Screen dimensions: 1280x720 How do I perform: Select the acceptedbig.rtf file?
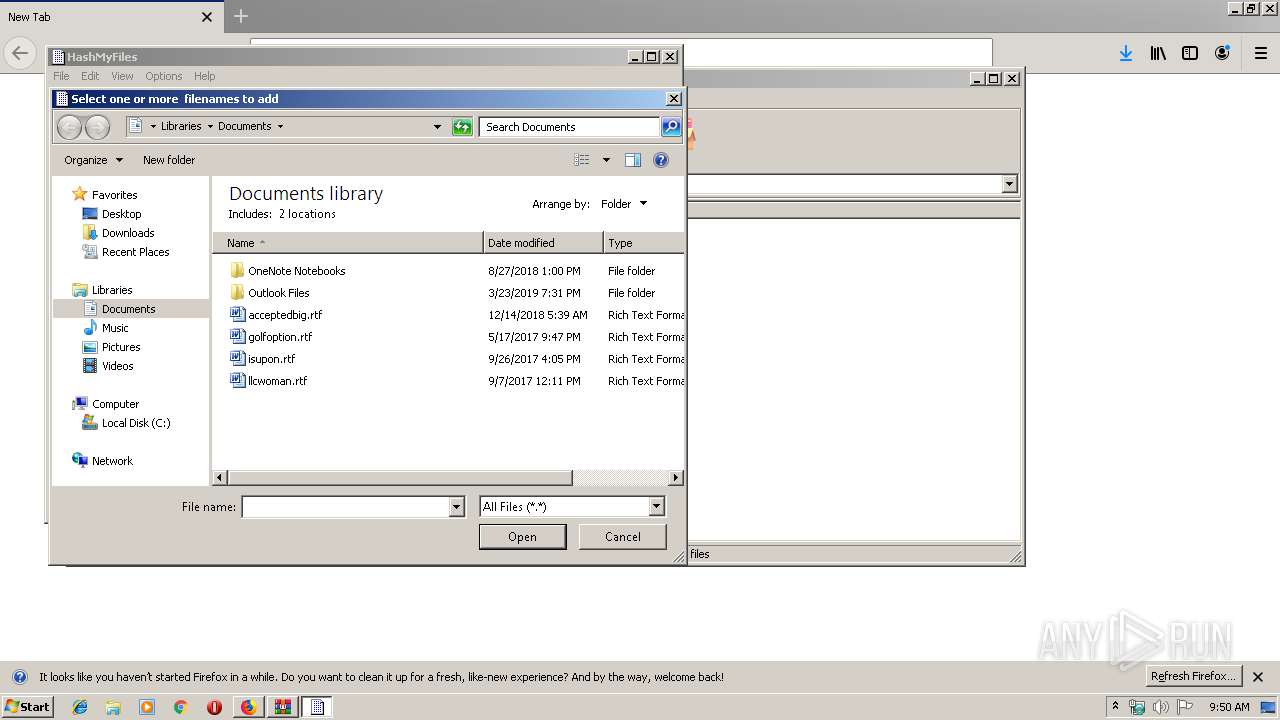[x=284, y=315]
